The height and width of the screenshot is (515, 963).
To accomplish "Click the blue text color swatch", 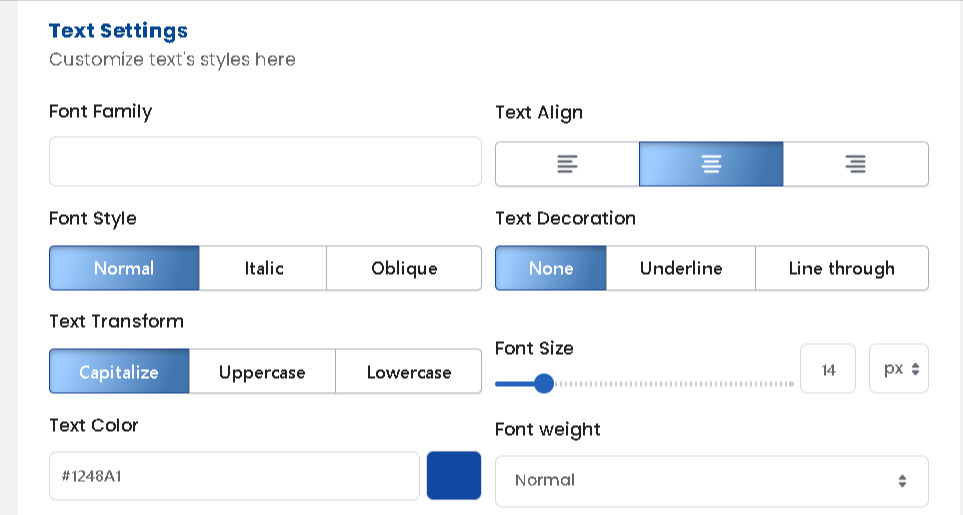I will click(x=454, y=476).
